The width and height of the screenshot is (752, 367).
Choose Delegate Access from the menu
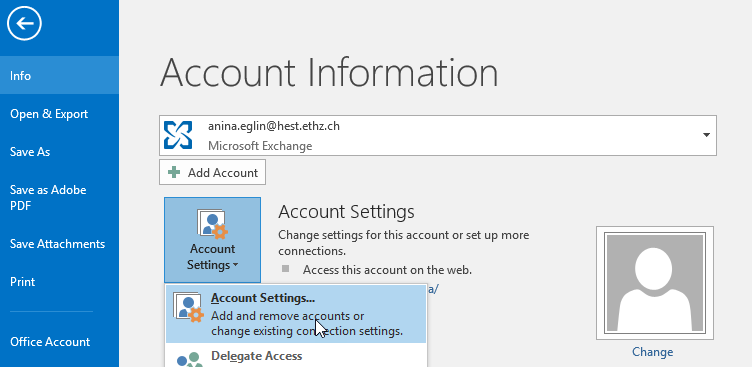(295, 356)
